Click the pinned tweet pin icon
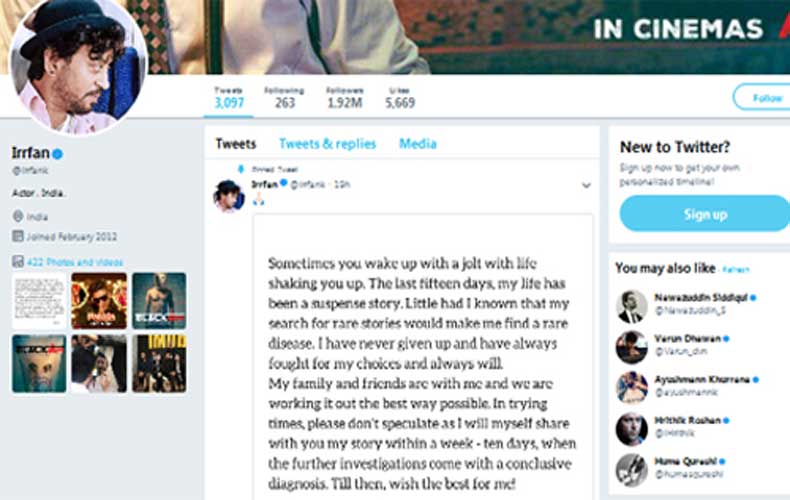The image size is (790, 500). 241,169
